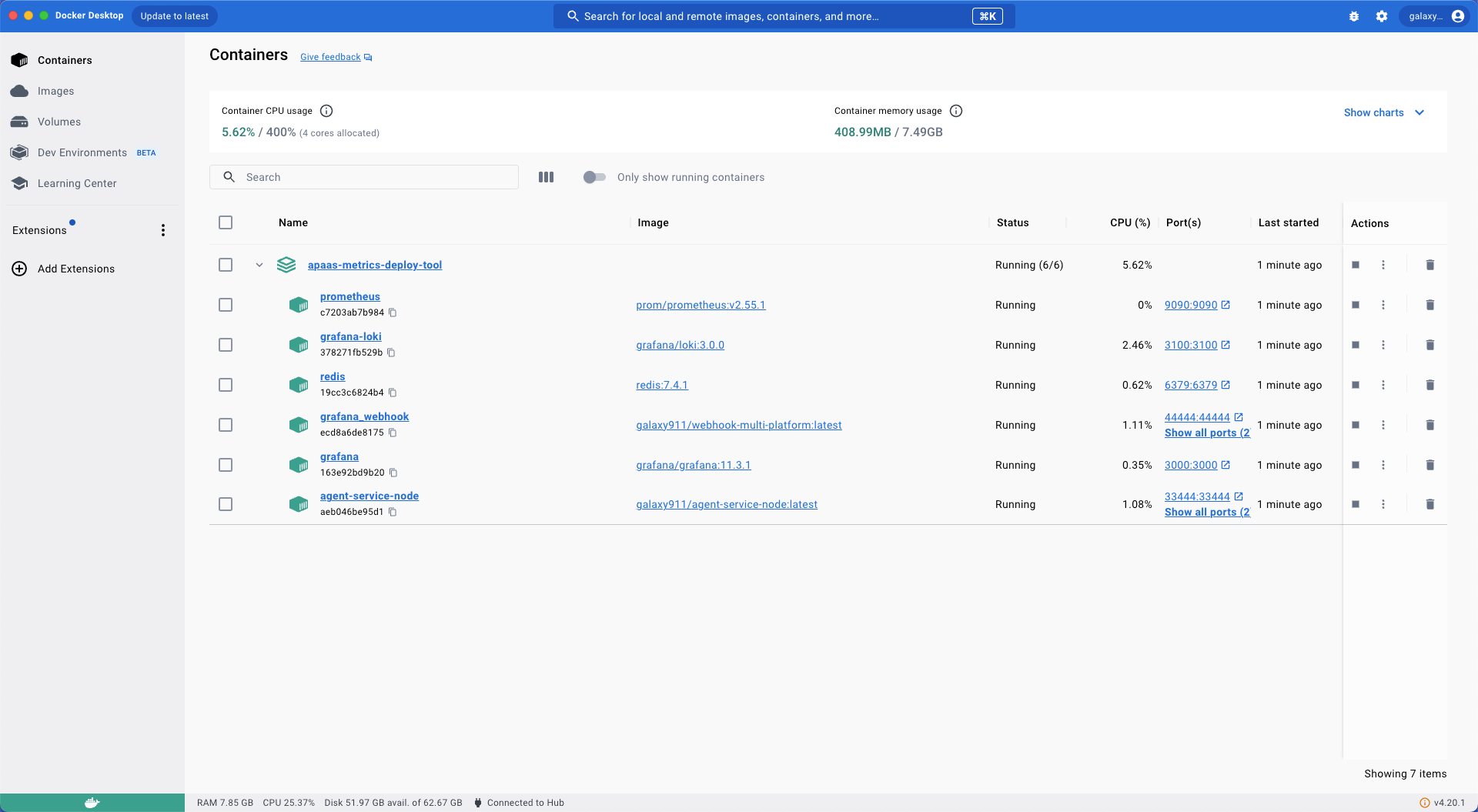Click Docker whale icon in status bar
Image resolution: width=1478 pixels, height=812 pixels.
92,803
